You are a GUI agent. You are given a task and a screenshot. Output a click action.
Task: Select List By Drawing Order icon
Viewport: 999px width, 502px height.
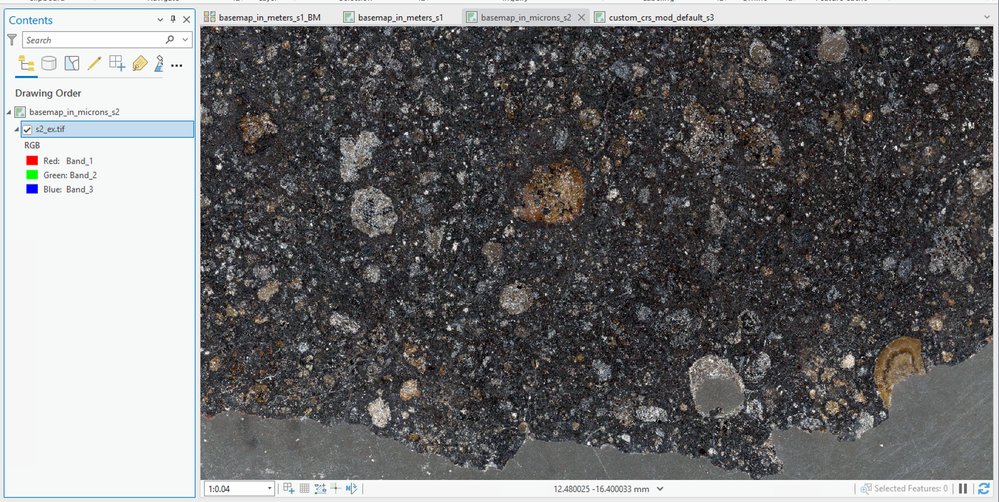pos(26,63)
